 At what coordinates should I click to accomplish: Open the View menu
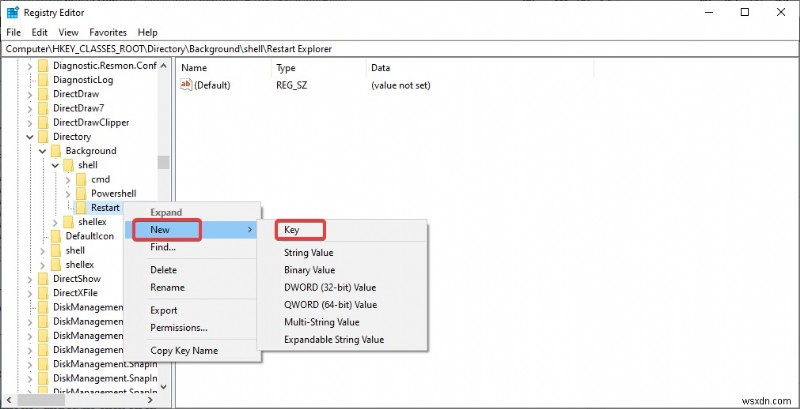coord(68,32)
